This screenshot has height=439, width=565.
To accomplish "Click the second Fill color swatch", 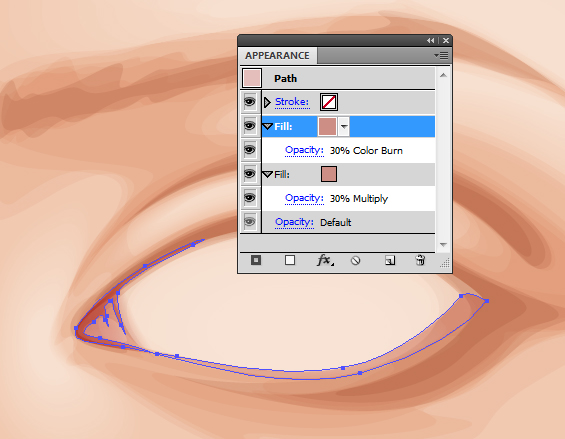I will (x=329, y=174).
